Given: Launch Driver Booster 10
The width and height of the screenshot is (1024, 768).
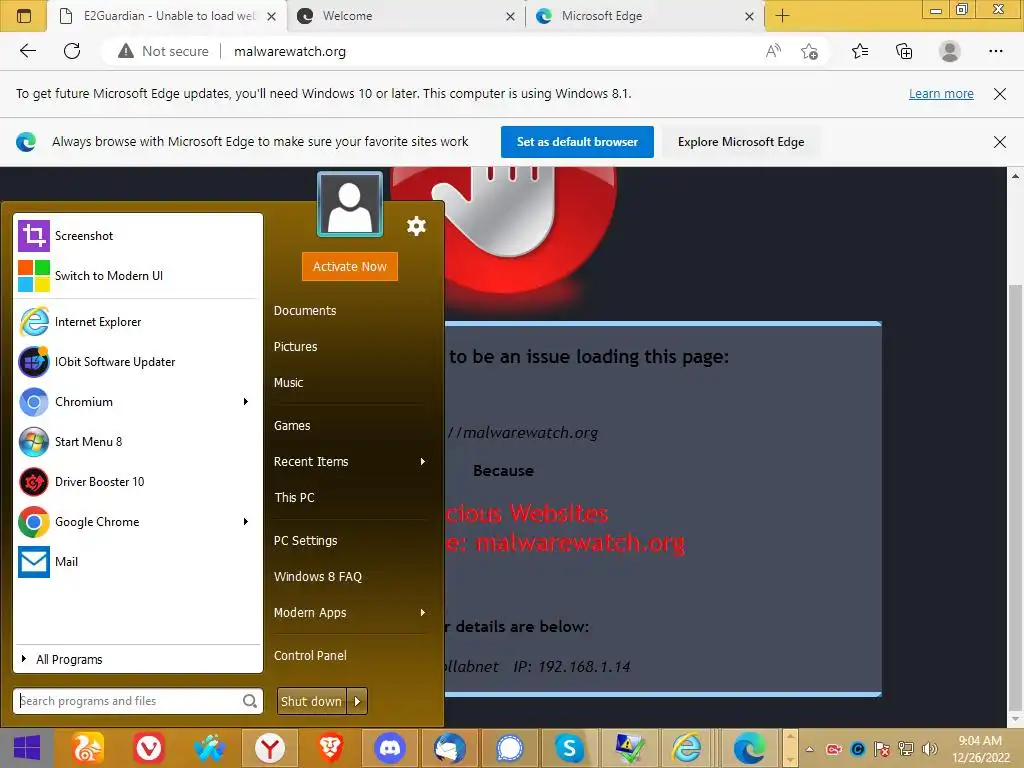Looking at the screenshot, I should [x=138, y=481].
